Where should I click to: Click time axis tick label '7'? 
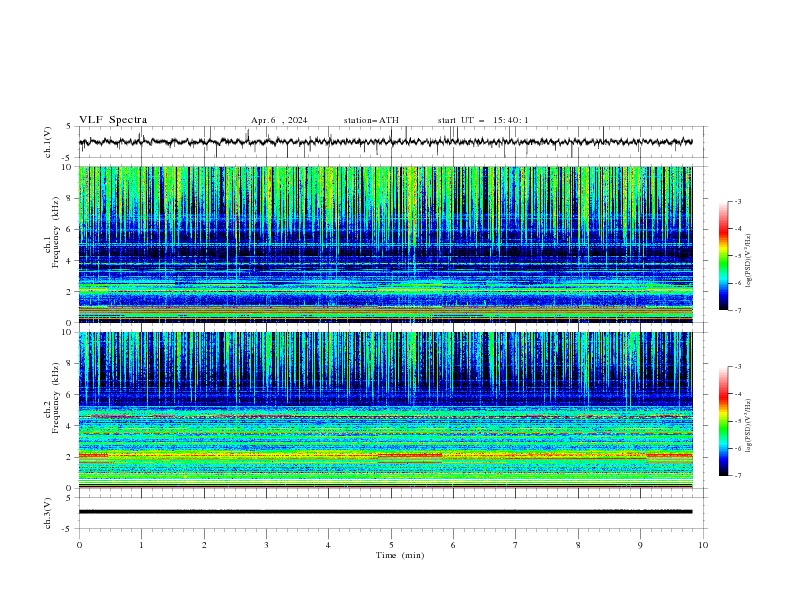516,545
